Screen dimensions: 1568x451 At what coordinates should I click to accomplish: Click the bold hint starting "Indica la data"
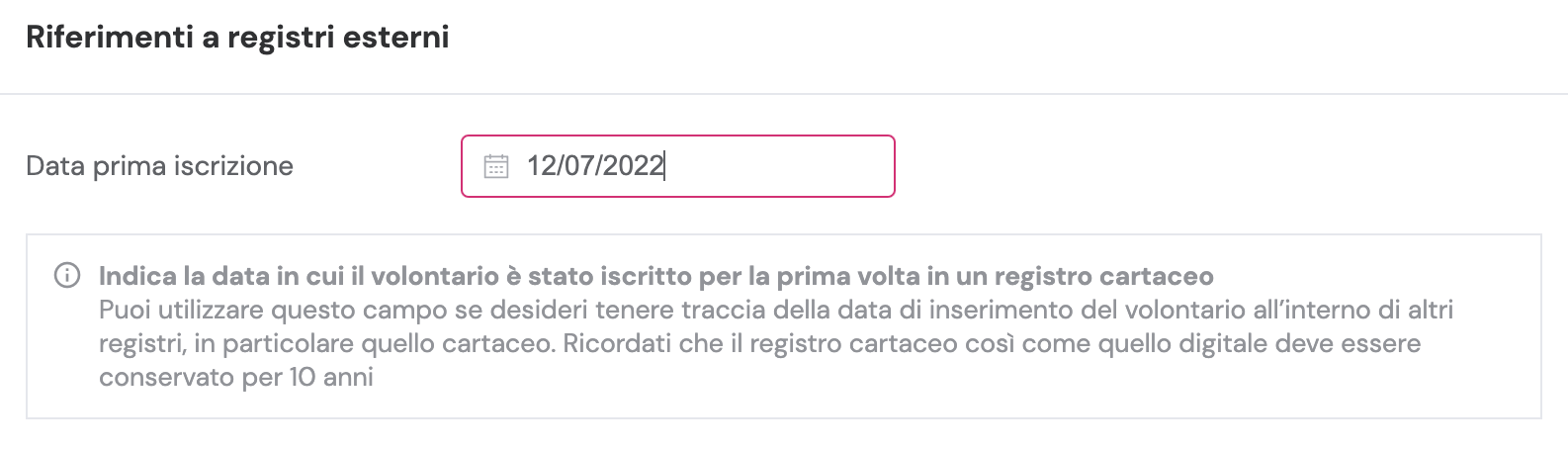tap(655, 276)
